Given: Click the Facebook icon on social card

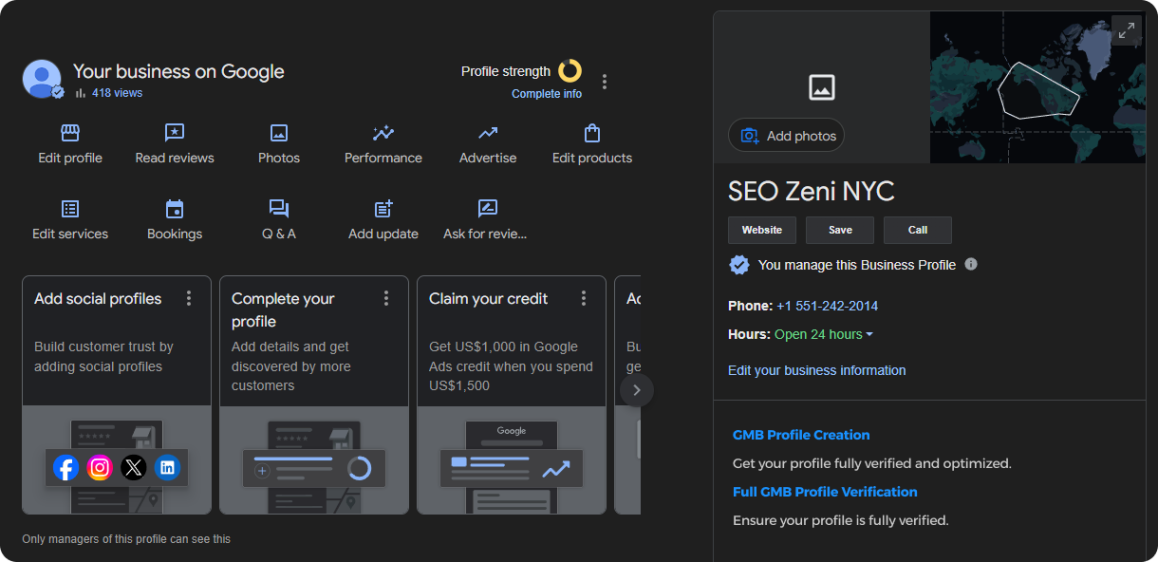Looking at the screenshot, I should pyautogui.click(x=66, y=467).
